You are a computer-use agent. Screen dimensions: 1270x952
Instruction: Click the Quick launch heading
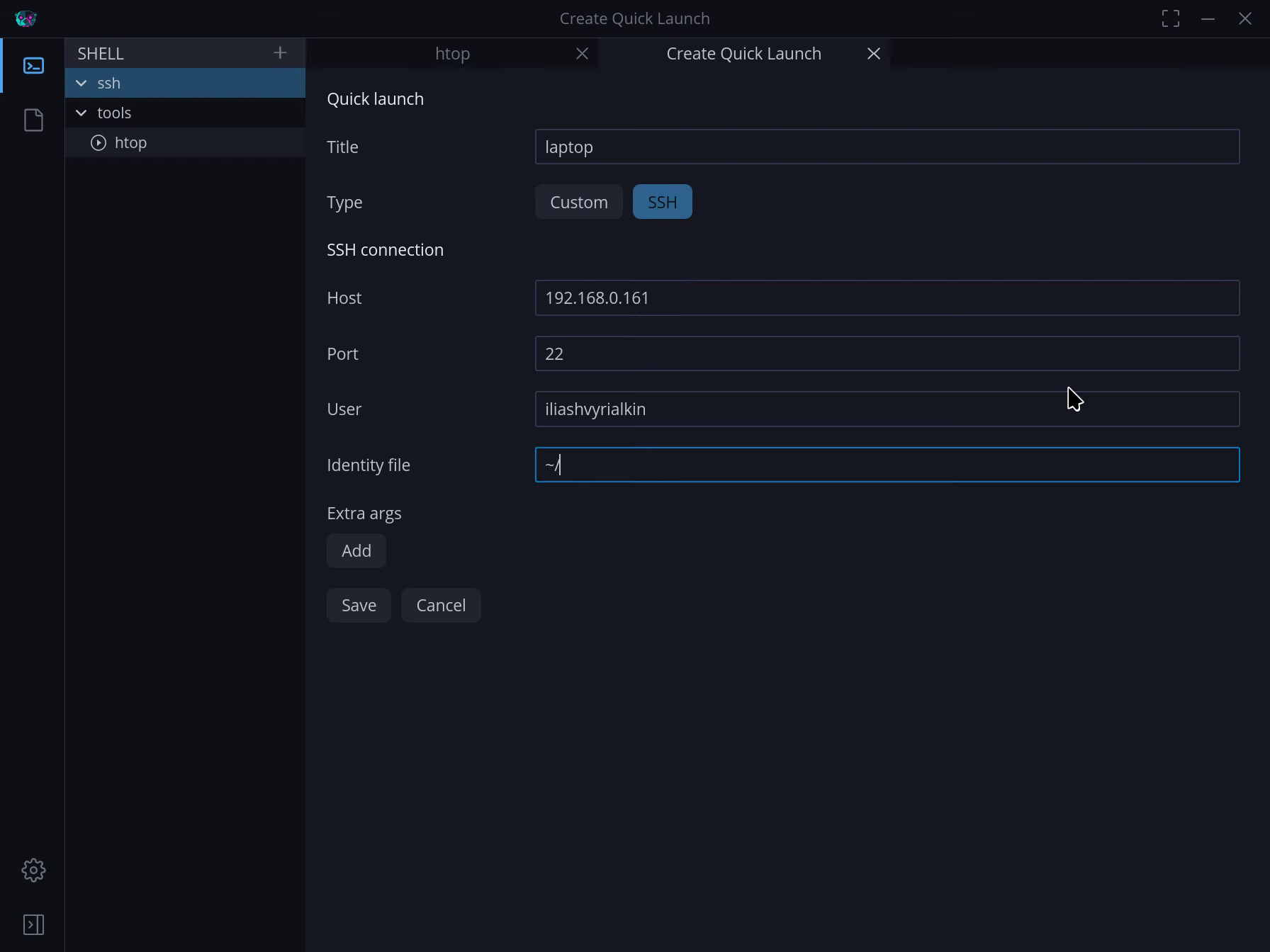point(375,98)
